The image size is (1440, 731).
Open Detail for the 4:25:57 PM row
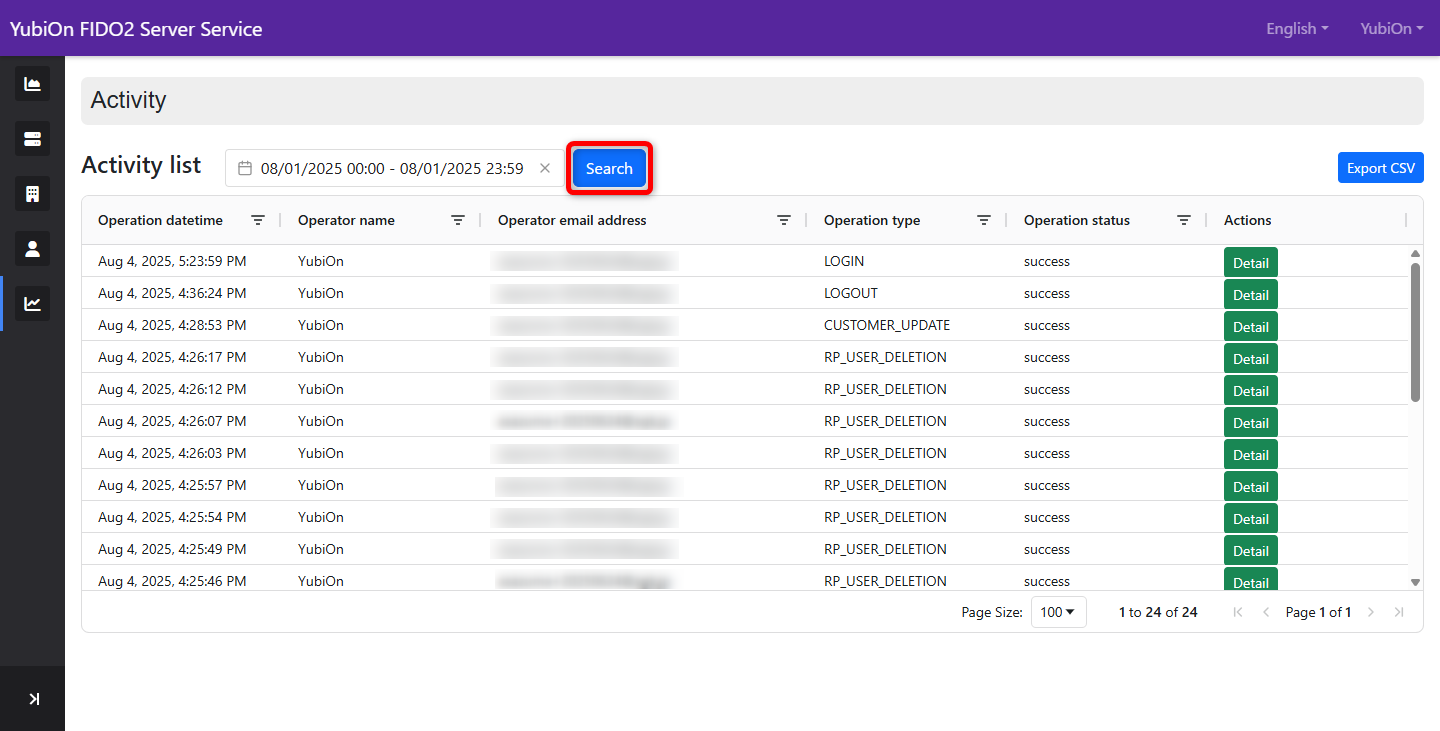click(x=1251, y=487)
